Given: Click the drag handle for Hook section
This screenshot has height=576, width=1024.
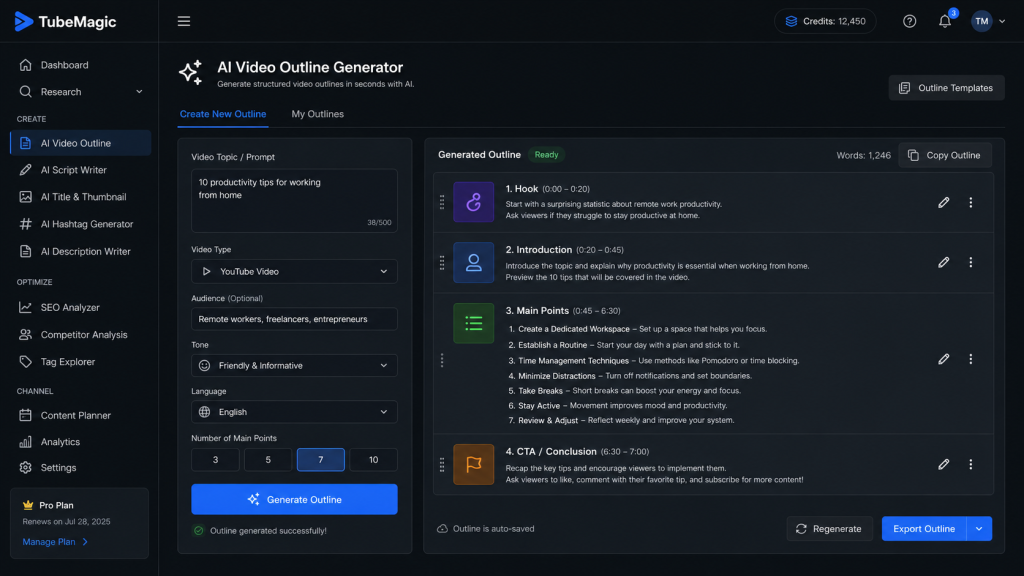Looking at the screenshot, I should pos(442,202).
